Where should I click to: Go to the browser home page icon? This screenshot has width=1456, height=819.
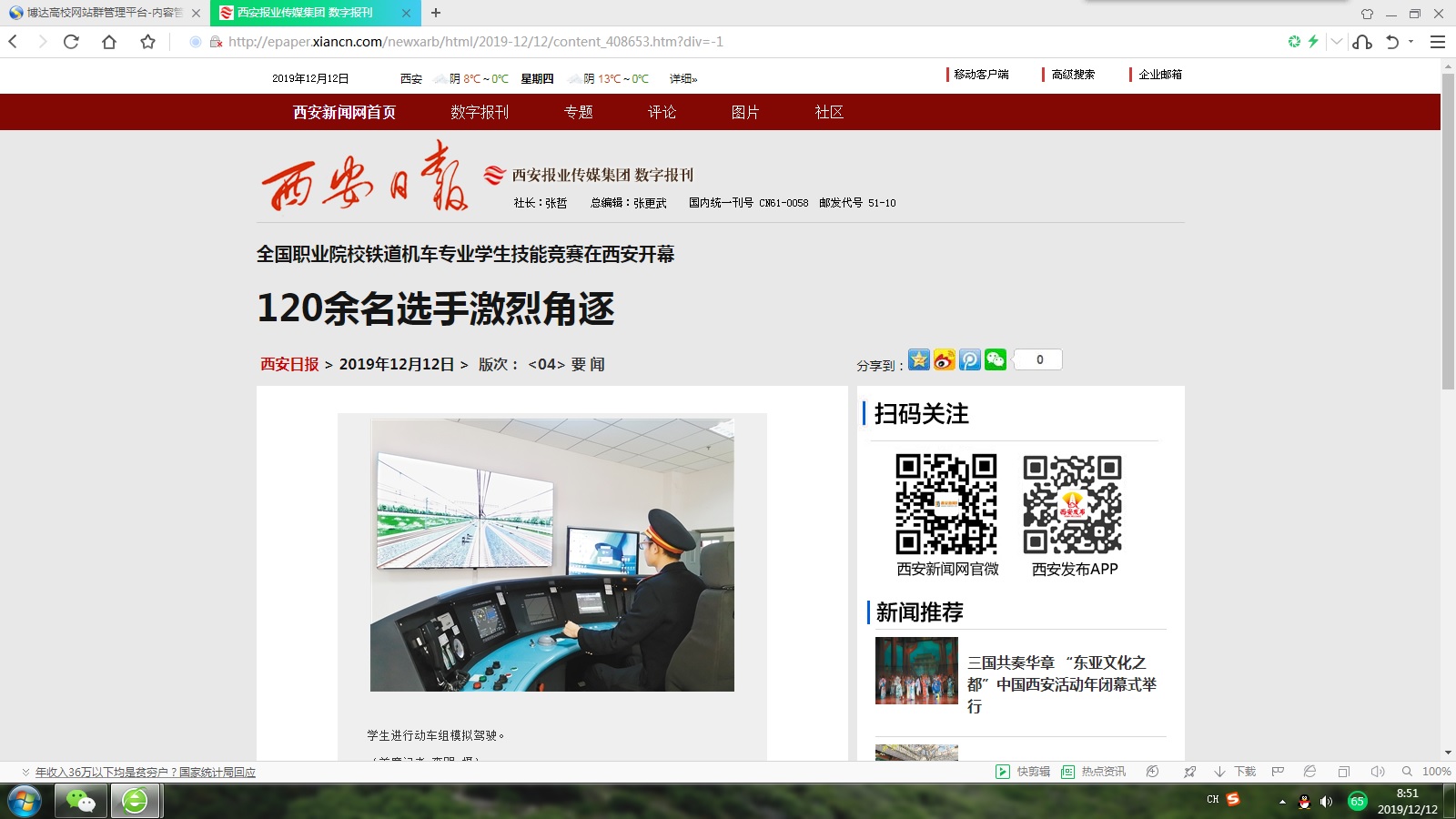coord(109,42)
